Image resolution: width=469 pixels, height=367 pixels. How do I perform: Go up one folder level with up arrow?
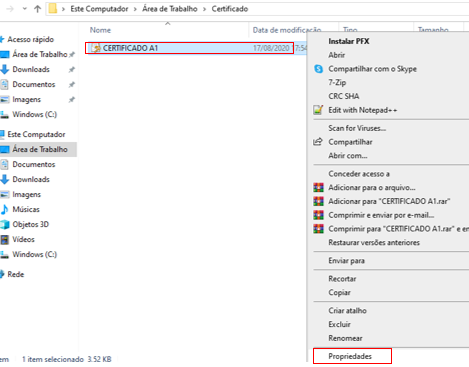click(x=37, y=9)
